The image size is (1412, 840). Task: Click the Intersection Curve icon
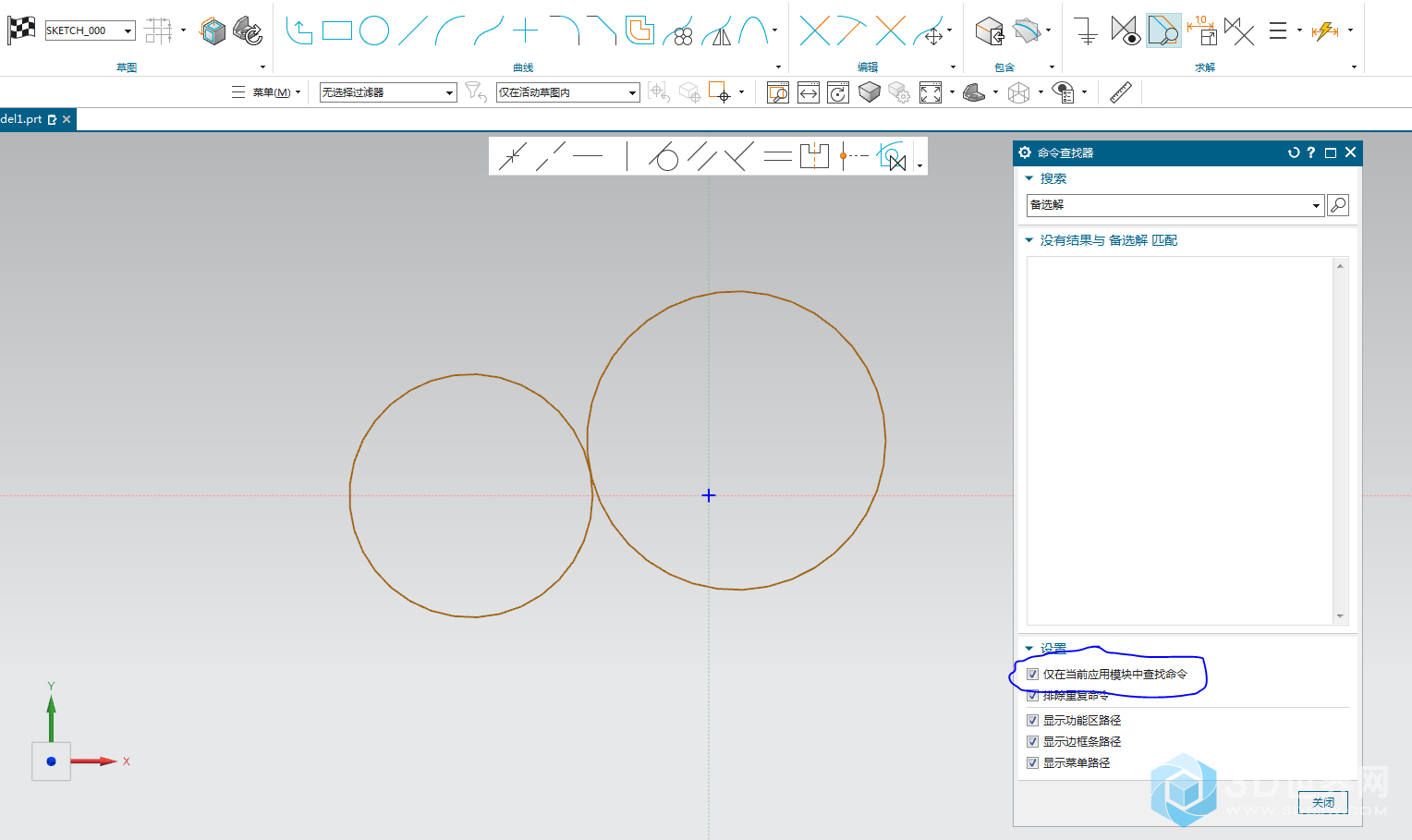pyautogui.click(x=1026, y=30)
